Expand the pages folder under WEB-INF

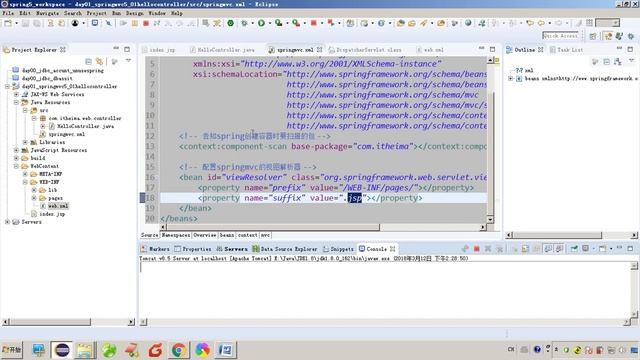pyautogui.click(x=34, y=198)
